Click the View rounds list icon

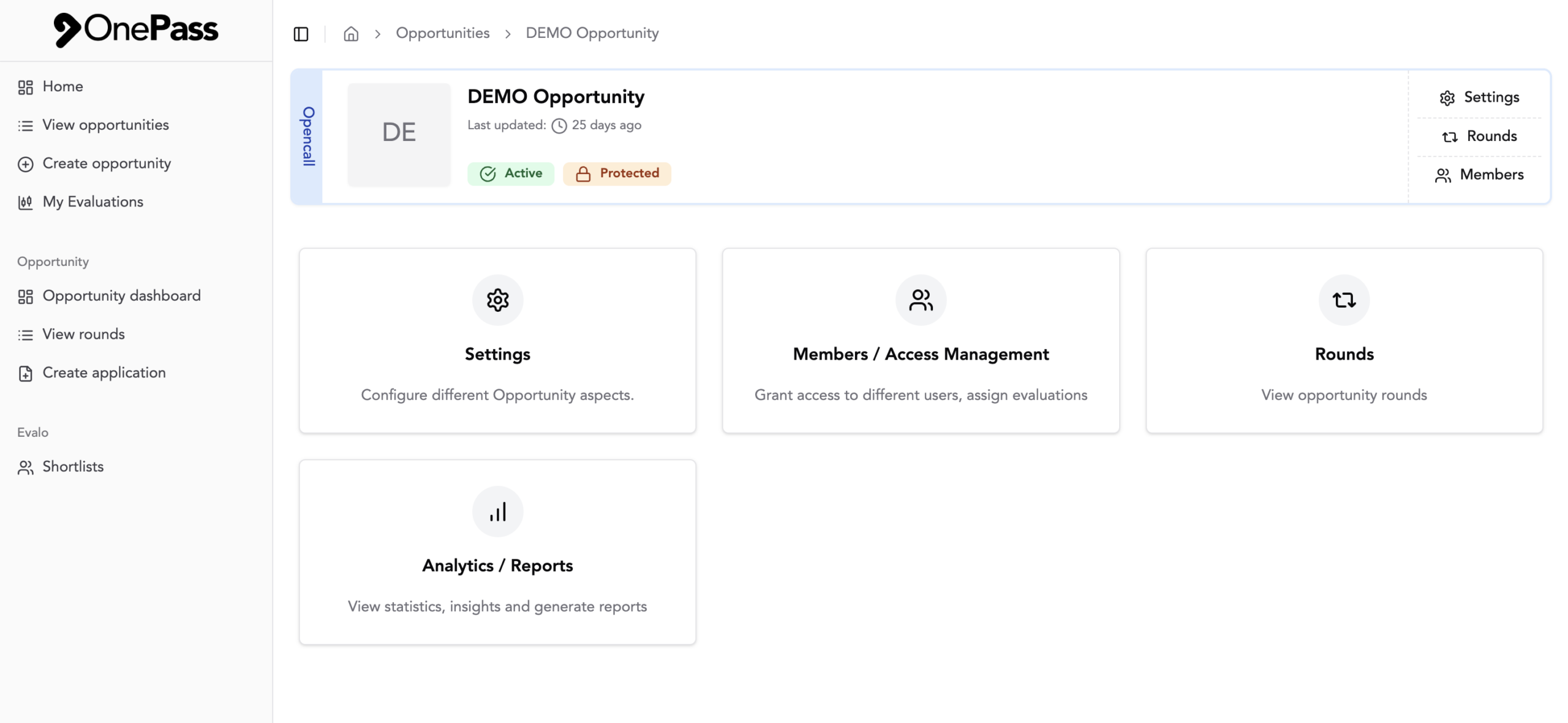click(x=25, y=335)
